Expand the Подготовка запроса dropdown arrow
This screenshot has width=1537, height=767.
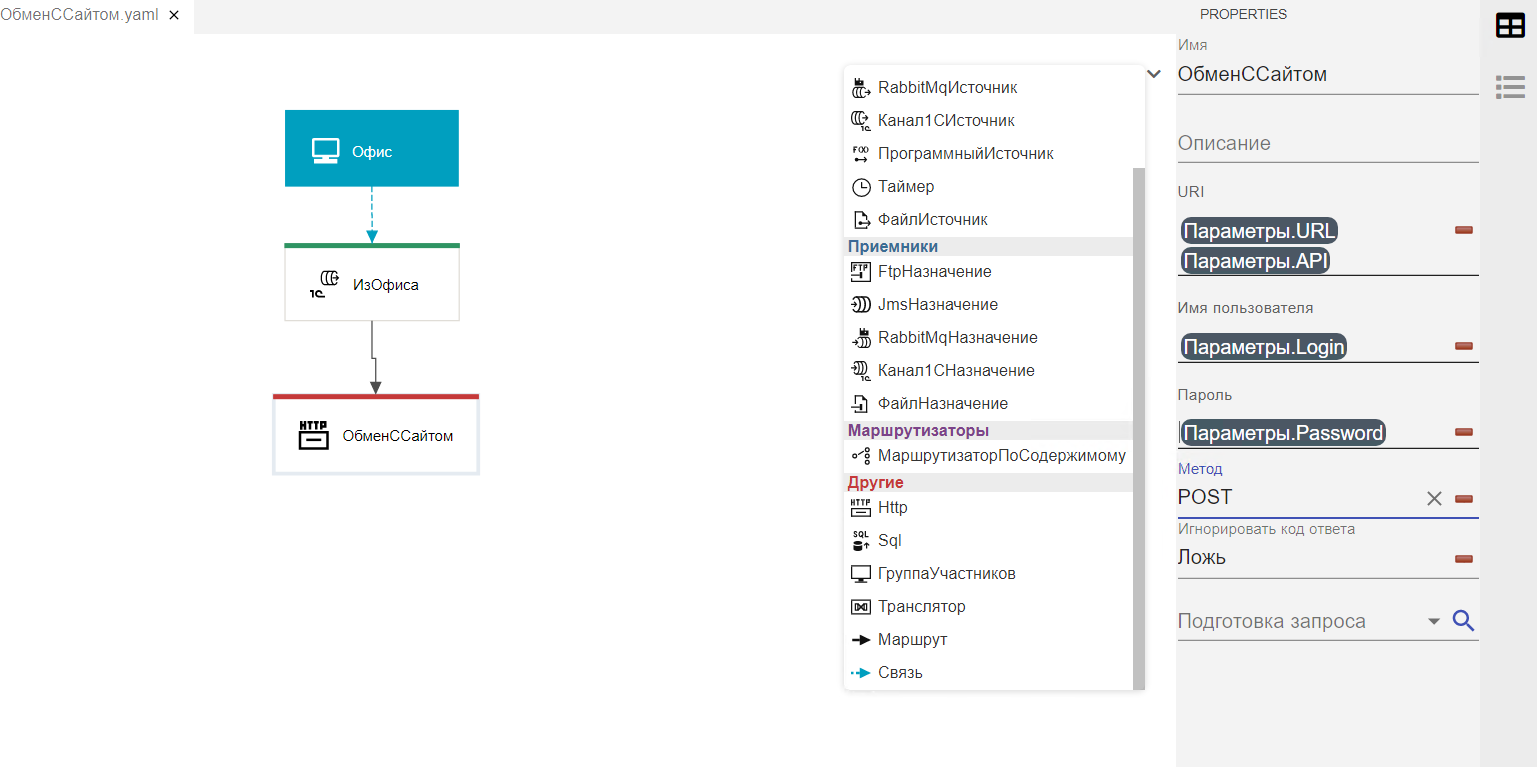(x=1434, y=621)
